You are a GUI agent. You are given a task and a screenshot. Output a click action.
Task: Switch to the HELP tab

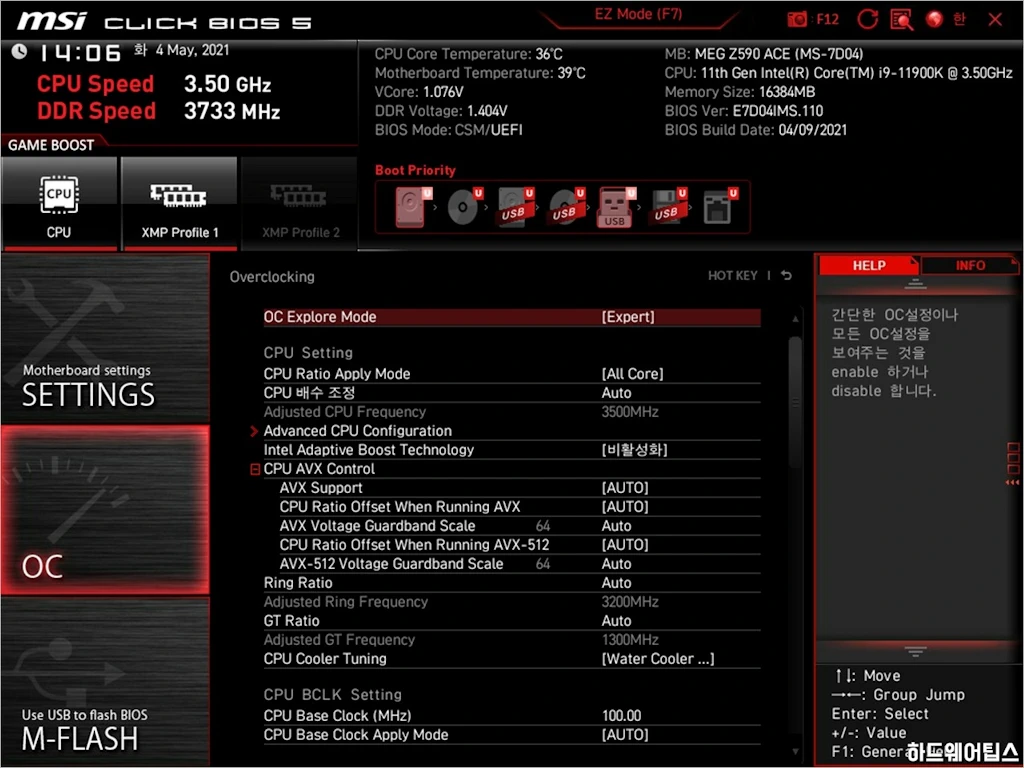tap(869, 265)
